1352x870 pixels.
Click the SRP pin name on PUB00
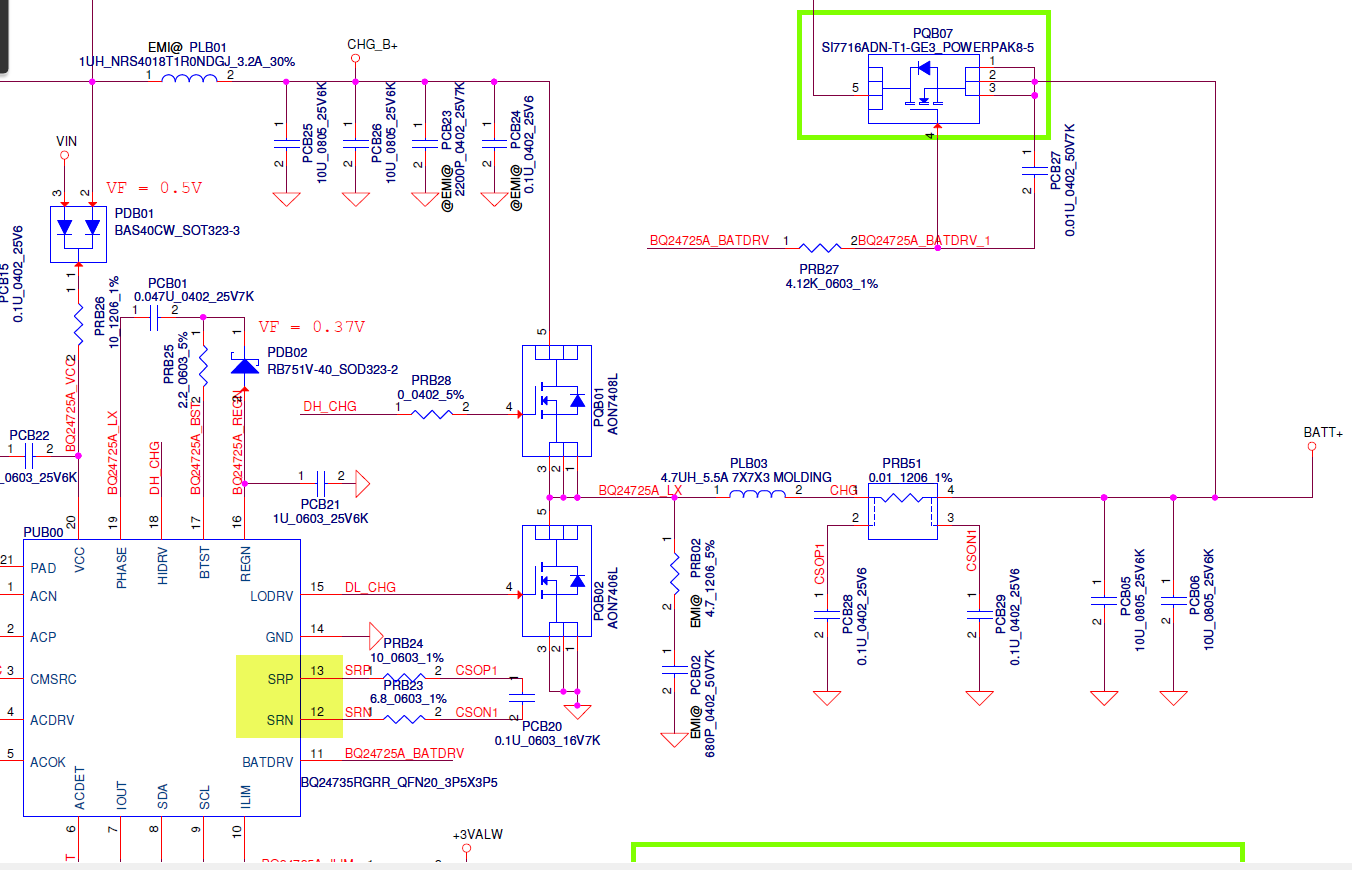point(280,678)
